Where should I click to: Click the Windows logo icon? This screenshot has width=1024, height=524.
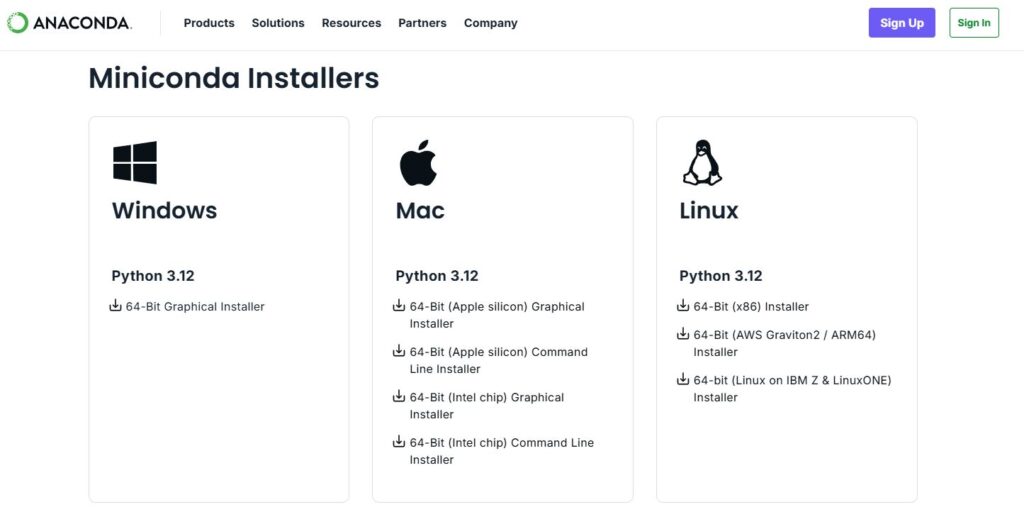click(x=134, y=162)
